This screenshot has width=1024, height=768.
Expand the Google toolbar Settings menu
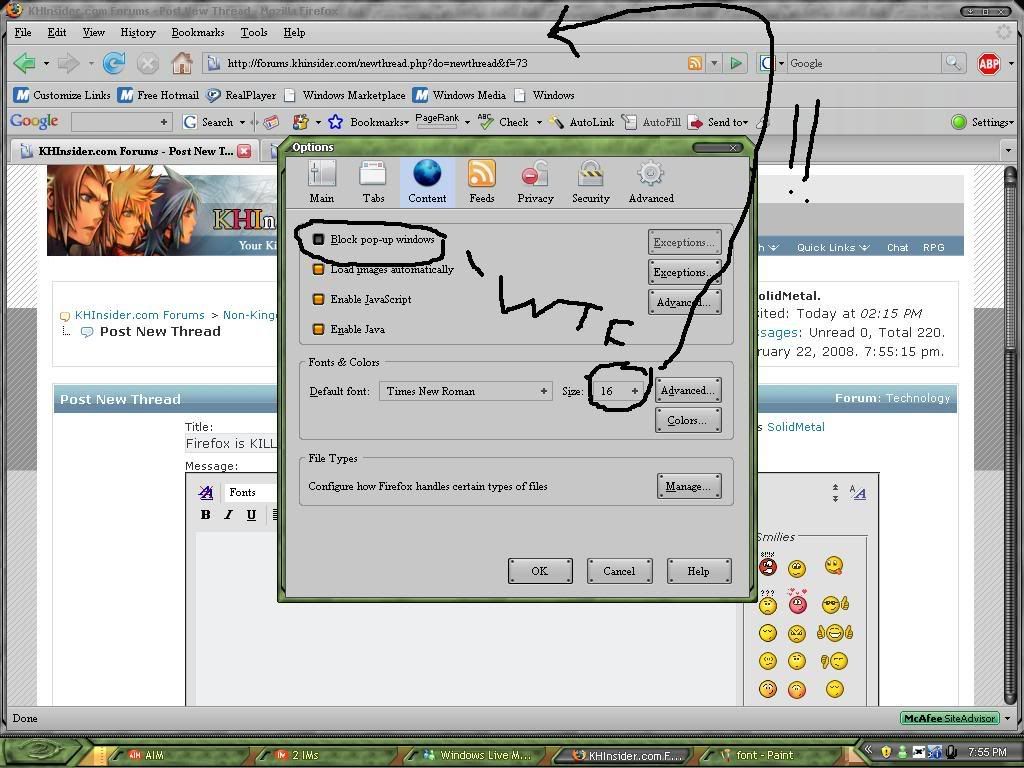tap(982, 122)
